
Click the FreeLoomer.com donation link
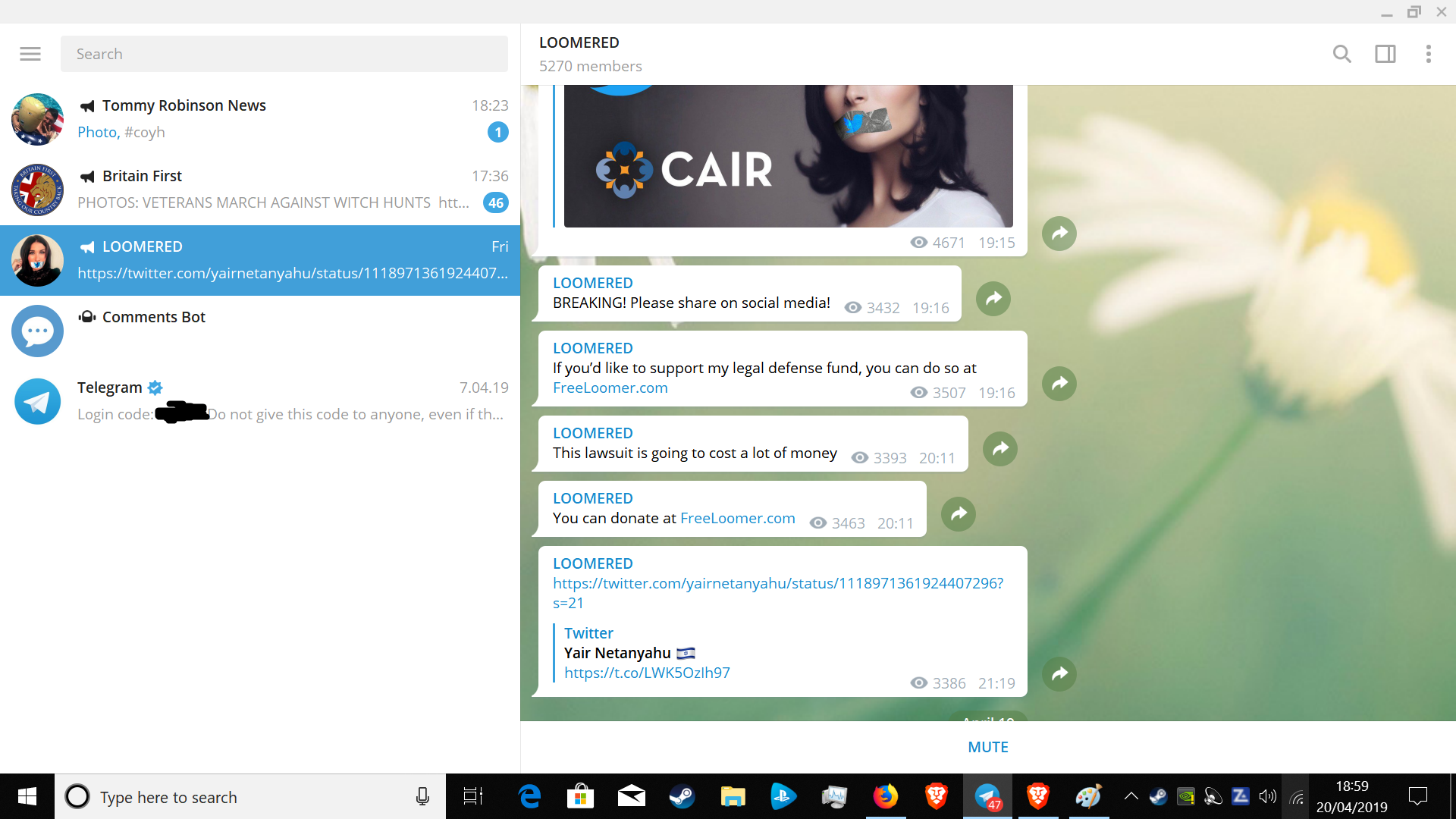pos(737,518)
